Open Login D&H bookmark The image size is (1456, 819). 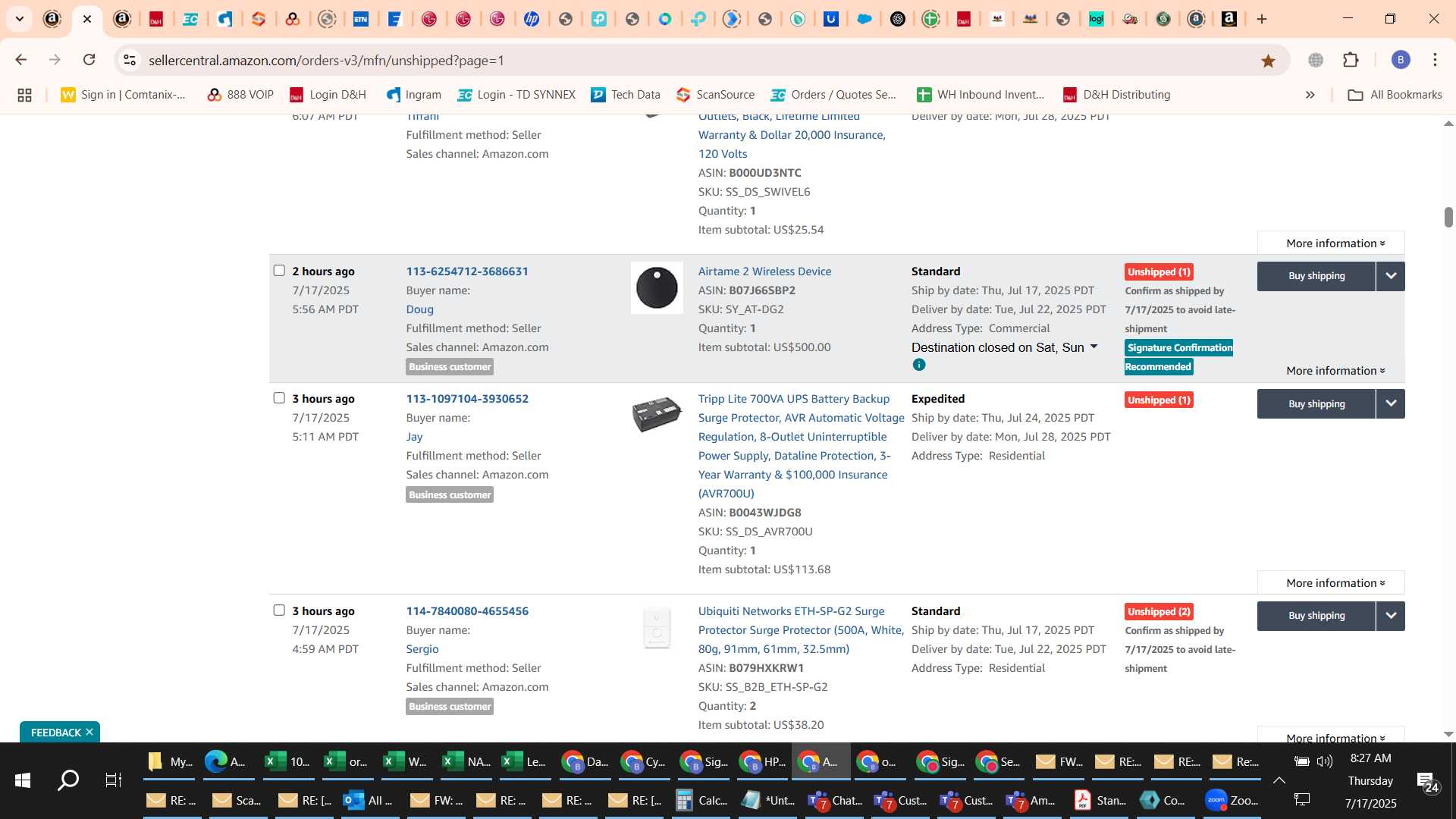pos(328,95)
